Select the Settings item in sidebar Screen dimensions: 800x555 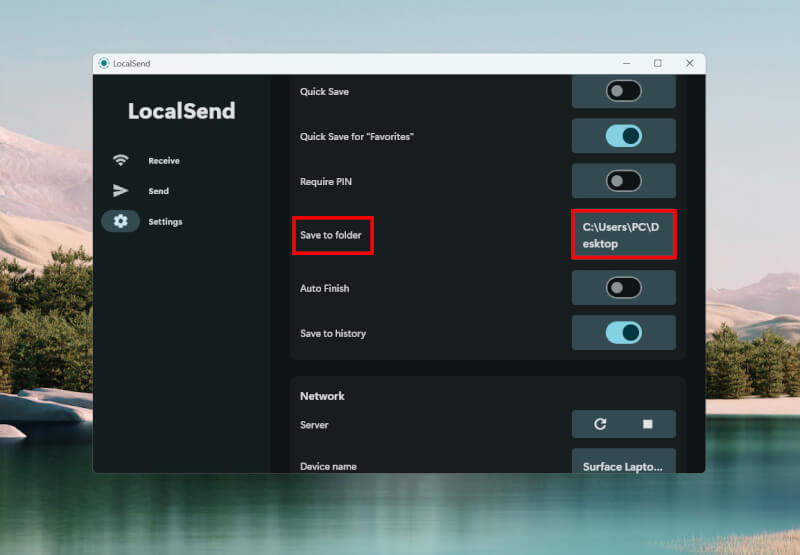coord(165,221)
